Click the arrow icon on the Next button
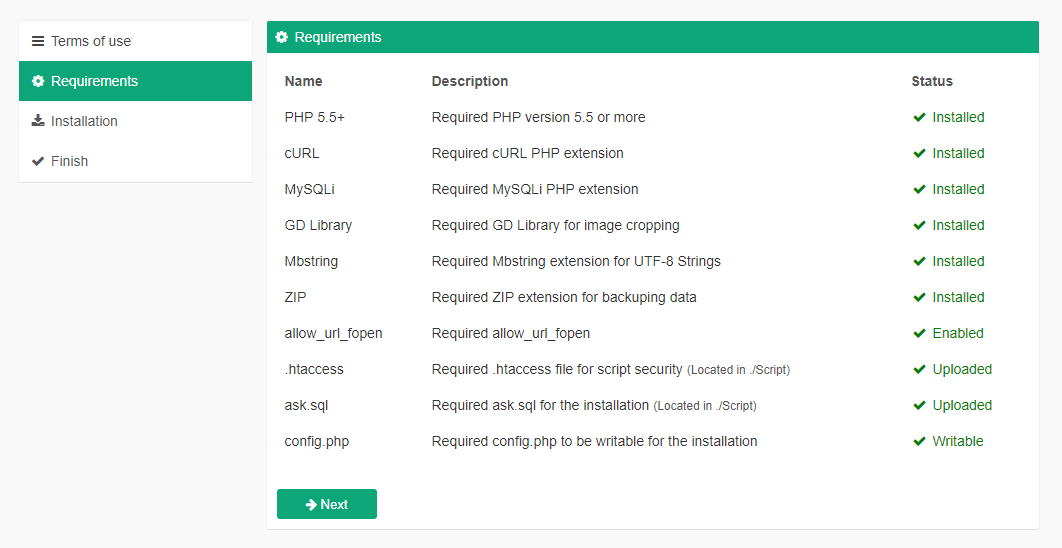 pyautogui.click(x=311, y=505)
